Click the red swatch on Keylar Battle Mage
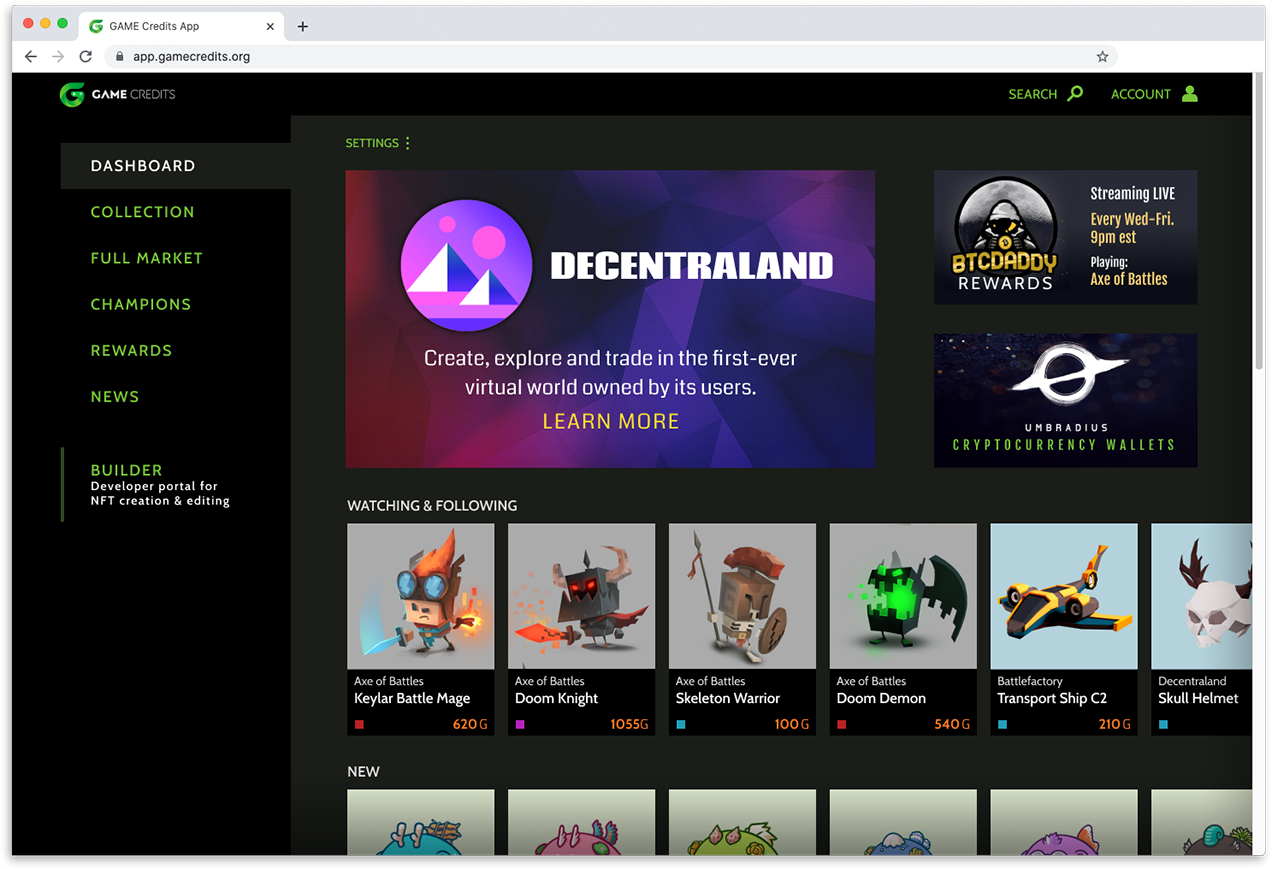The image size is (1272, 869). pos(359,724)
